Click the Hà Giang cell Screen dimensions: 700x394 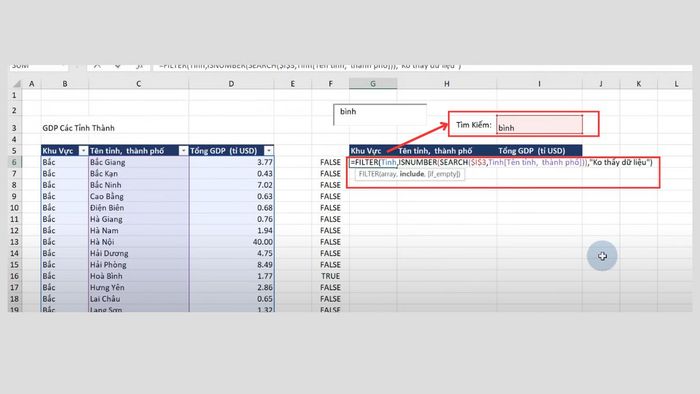pyautogui.click(x=138, y=219)
